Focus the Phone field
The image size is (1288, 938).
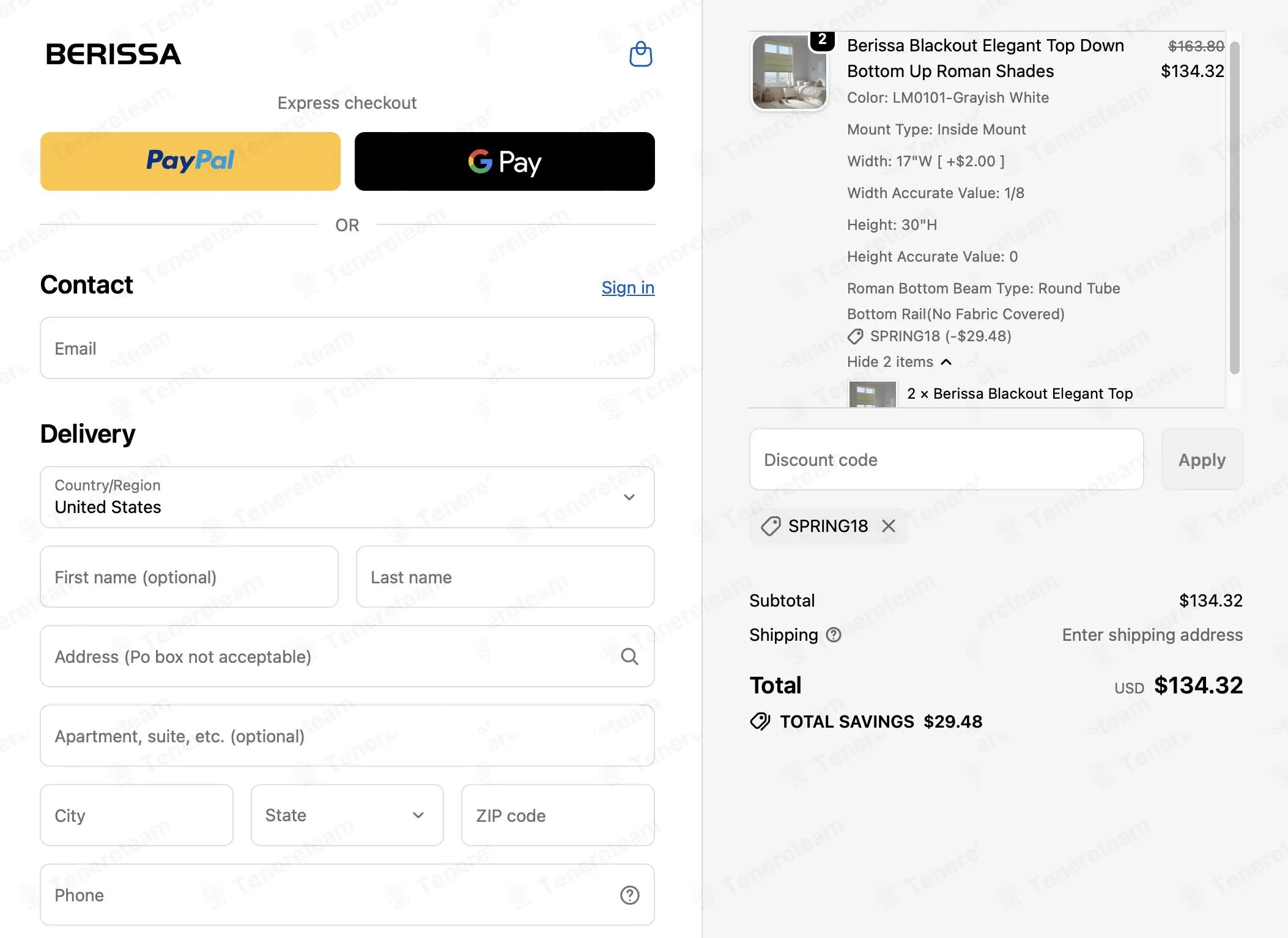point(347,895)
